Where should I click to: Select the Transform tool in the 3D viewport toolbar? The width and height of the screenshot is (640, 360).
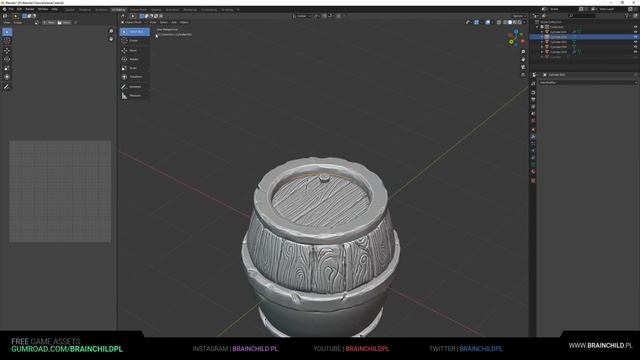pos(134,77)
